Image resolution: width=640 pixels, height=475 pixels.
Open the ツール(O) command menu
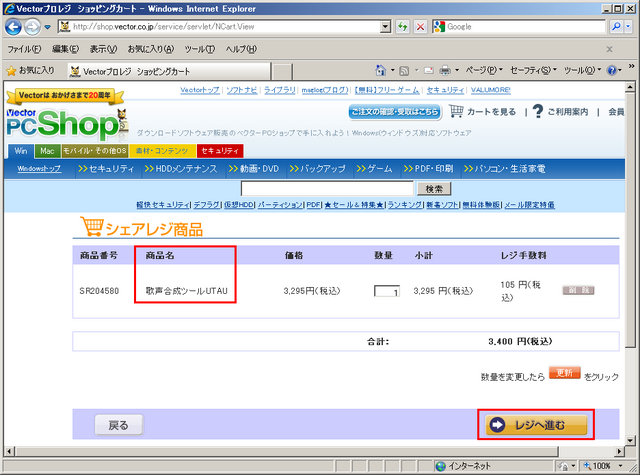pos(582,70)
